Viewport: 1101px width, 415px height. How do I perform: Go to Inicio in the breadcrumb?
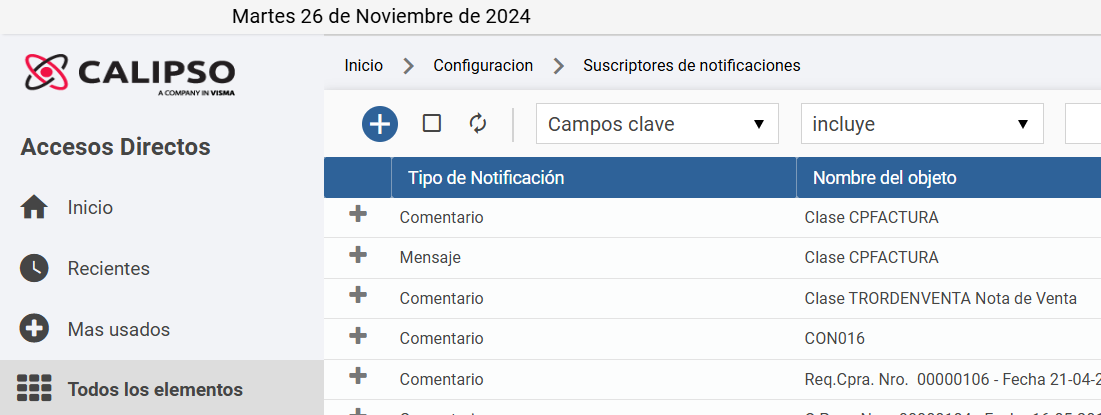tap(364, 66)
